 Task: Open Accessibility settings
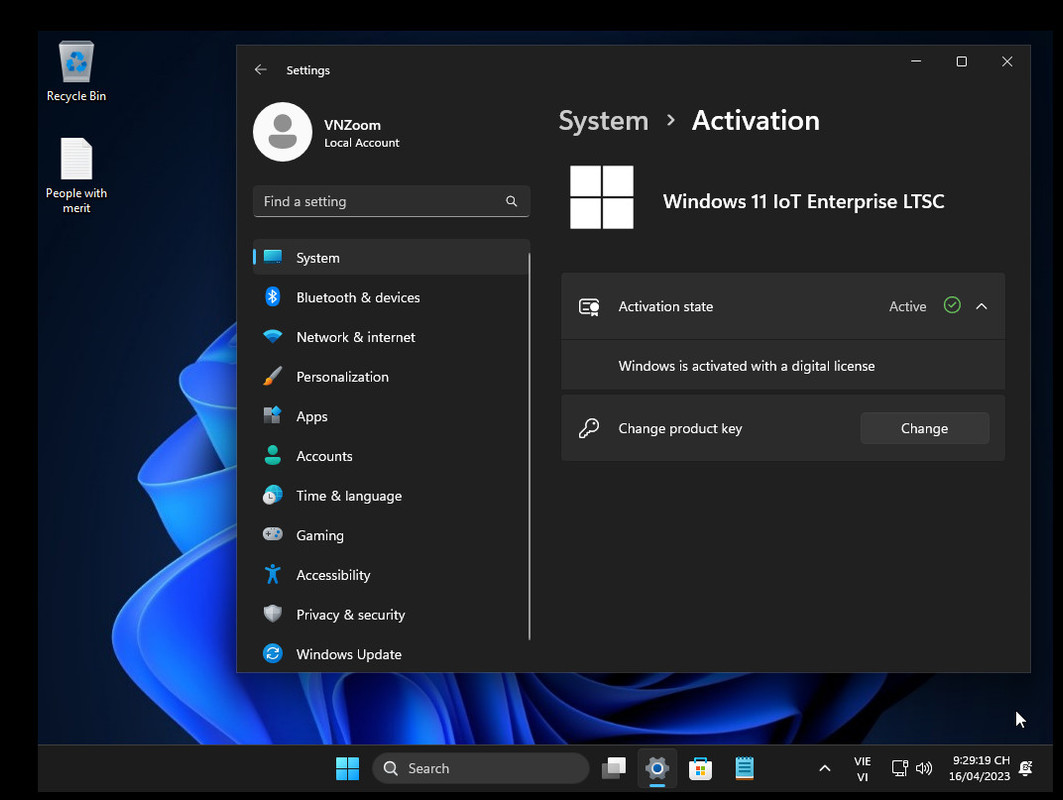391,575
